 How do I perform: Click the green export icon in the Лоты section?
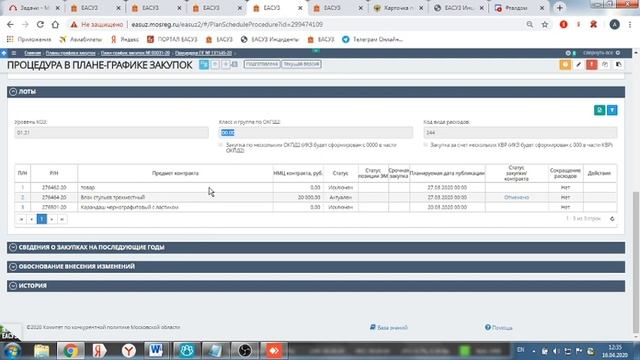pyautogui.click(x=599, y=110)
